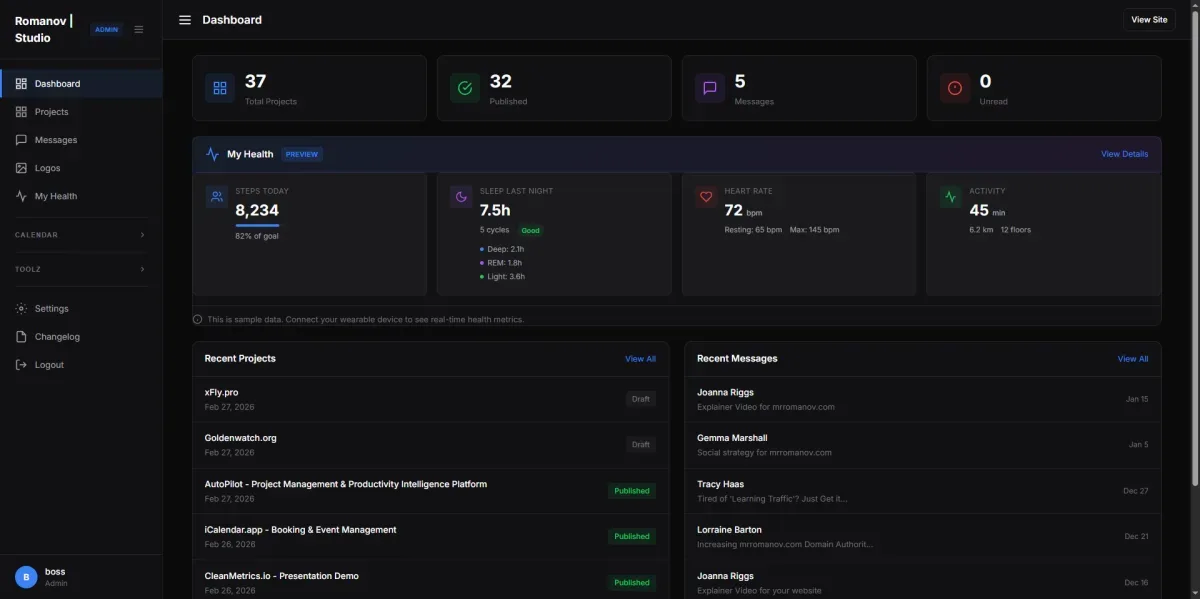Click the pulse icon on Activity card
This screenshot has height=599, width=1200.
point(950,196)
